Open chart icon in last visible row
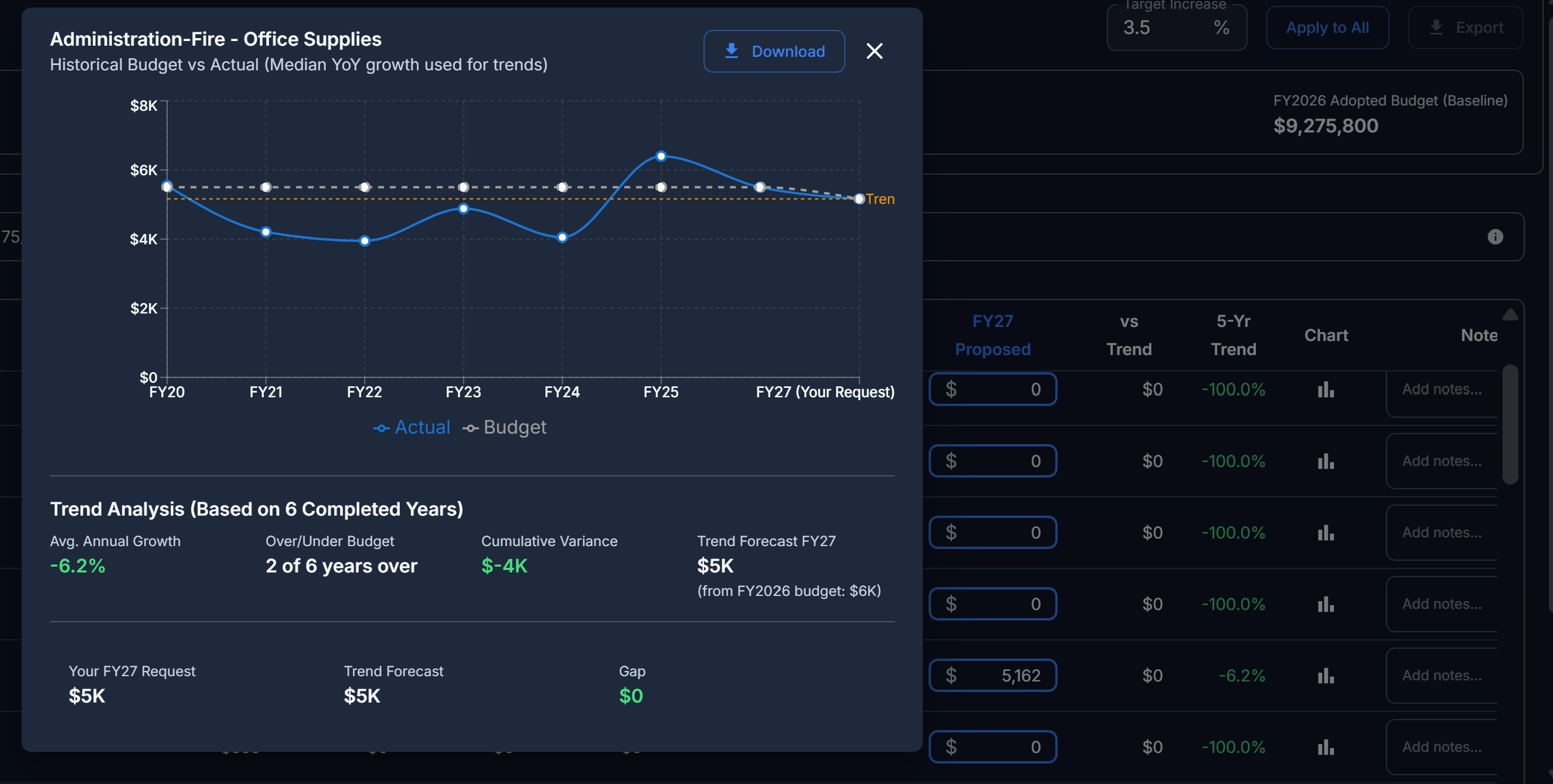Screen dimensions: 1553x784 (1325, 747)
